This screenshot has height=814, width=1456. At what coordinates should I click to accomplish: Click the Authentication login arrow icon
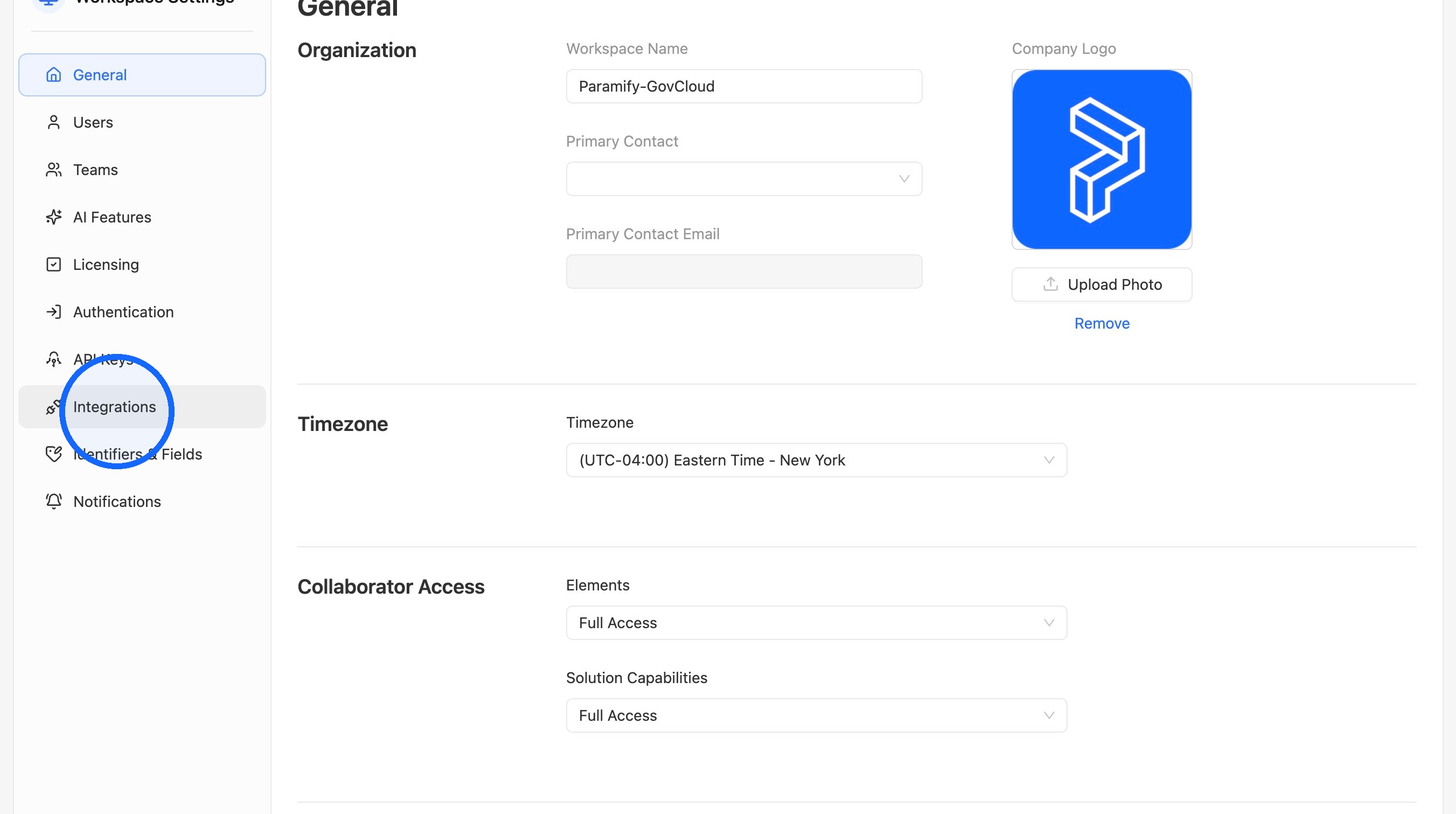(x=54, y=312)
